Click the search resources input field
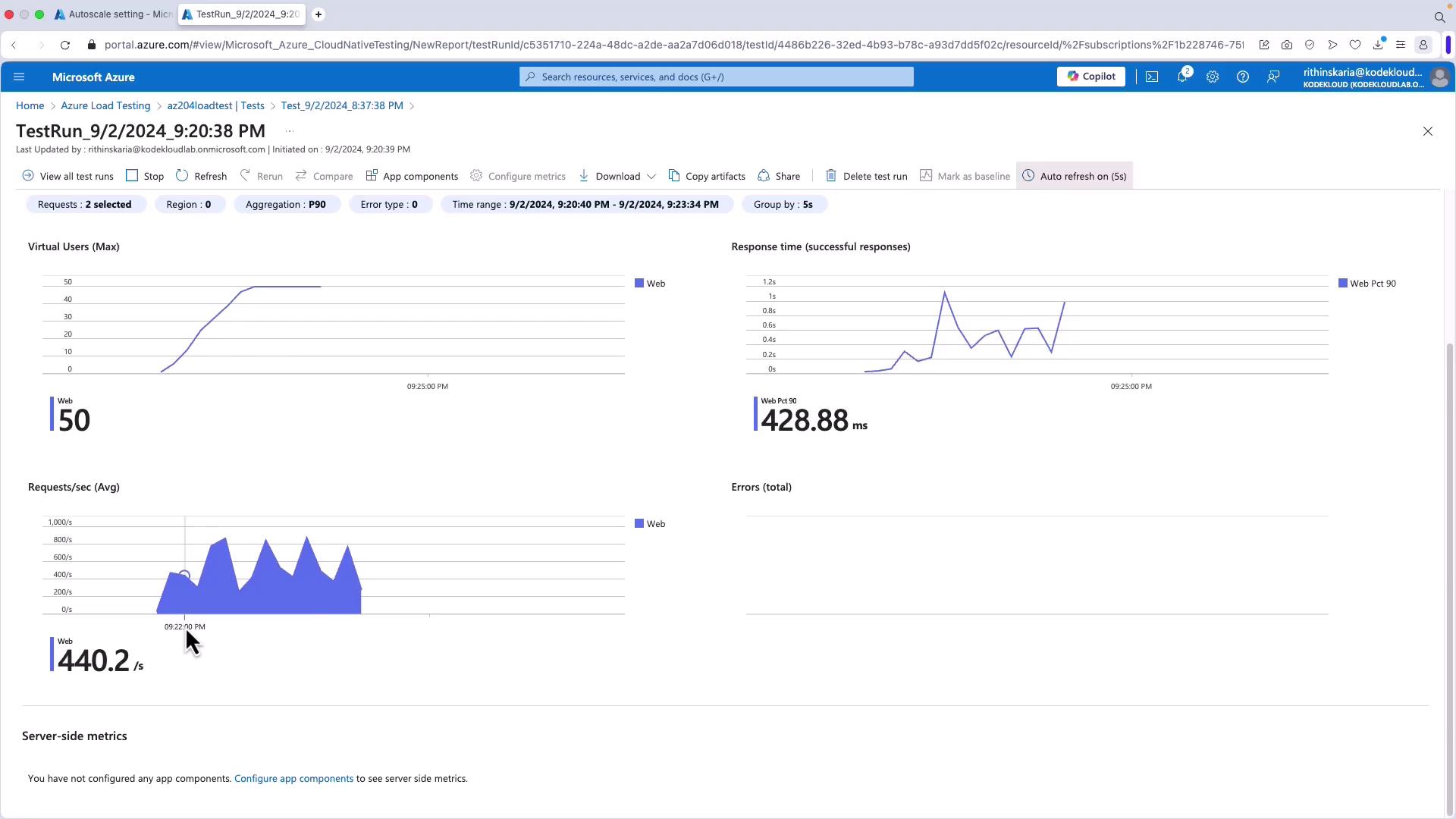1456x819 pixels. tap(716, 77)
